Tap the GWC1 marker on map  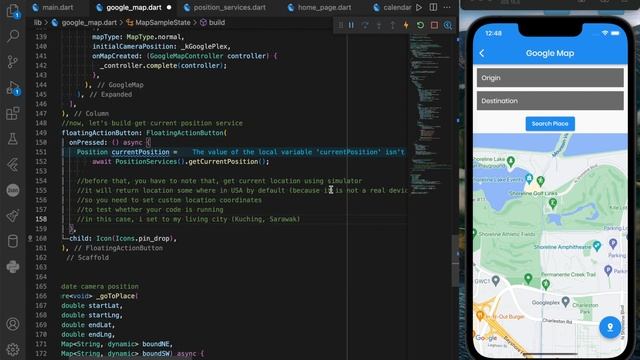pyautogui.click(x=496, y=280)
